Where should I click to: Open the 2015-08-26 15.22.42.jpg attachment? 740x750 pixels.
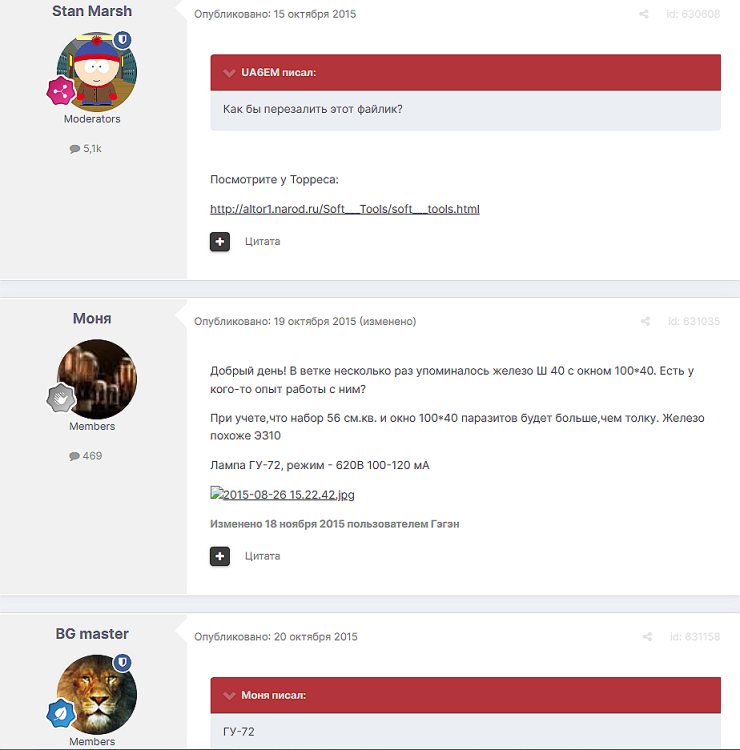click(282, 494)
